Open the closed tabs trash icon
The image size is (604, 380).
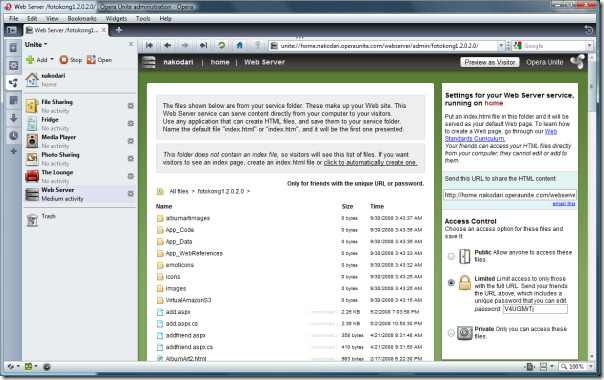(x=588, y=30)
